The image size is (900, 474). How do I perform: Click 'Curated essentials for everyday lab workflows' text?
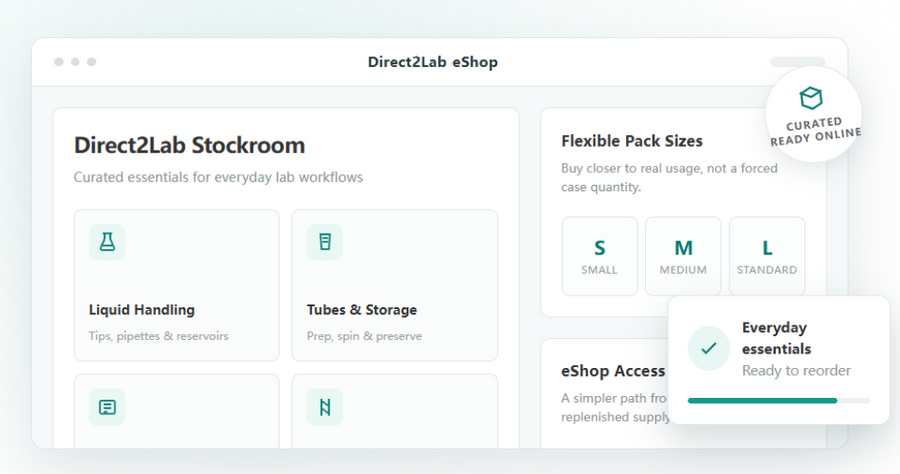coord(218,177)
